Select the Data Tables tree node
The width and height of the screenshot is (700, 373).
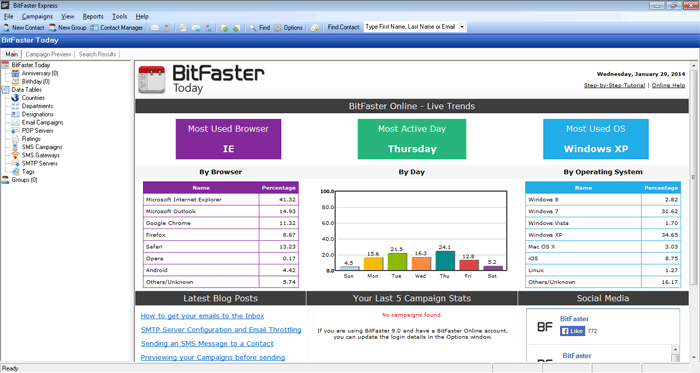tap(26, 90)
